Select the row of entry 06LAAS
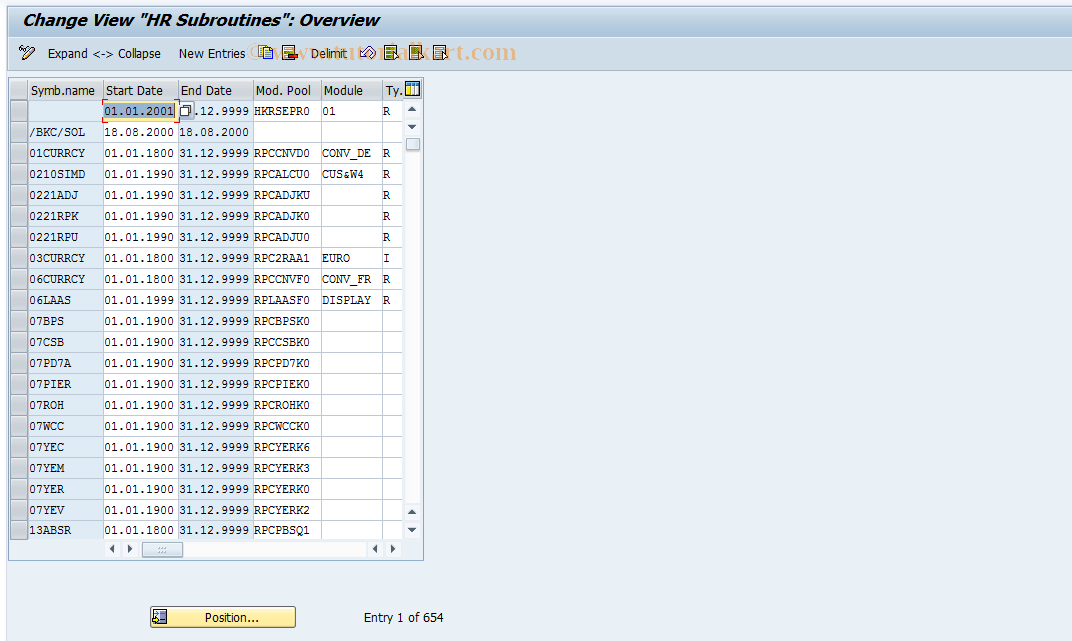 pyautogui.click(x=19, y=300)
